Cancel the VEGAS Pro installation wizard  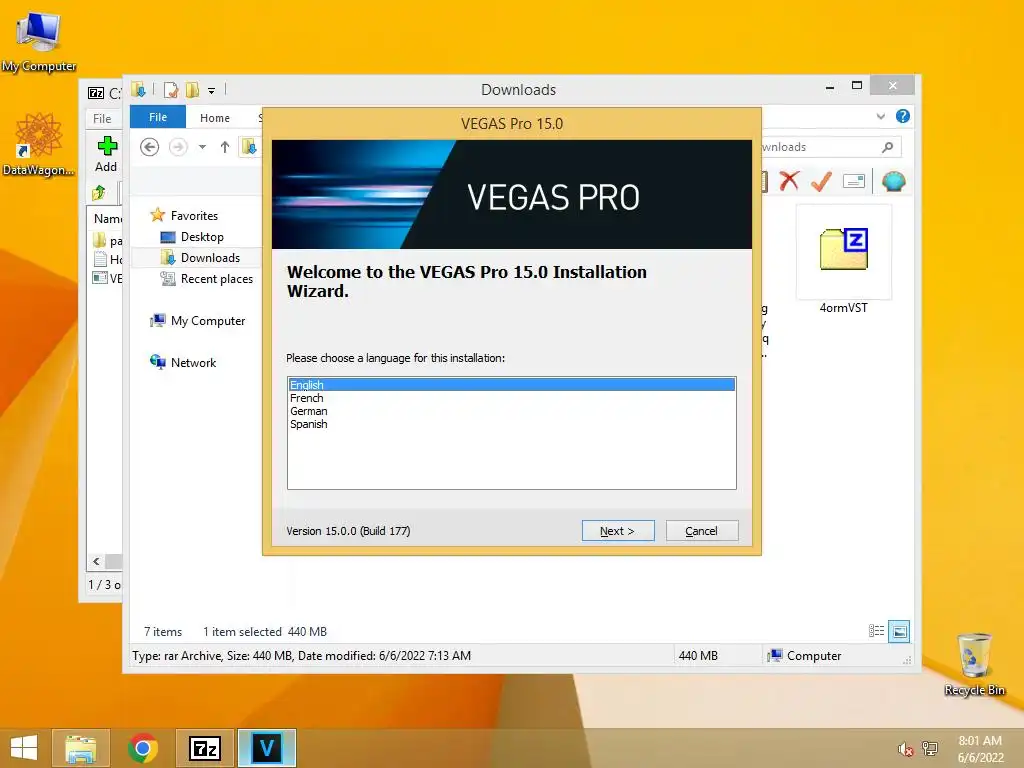pos(701,531)
